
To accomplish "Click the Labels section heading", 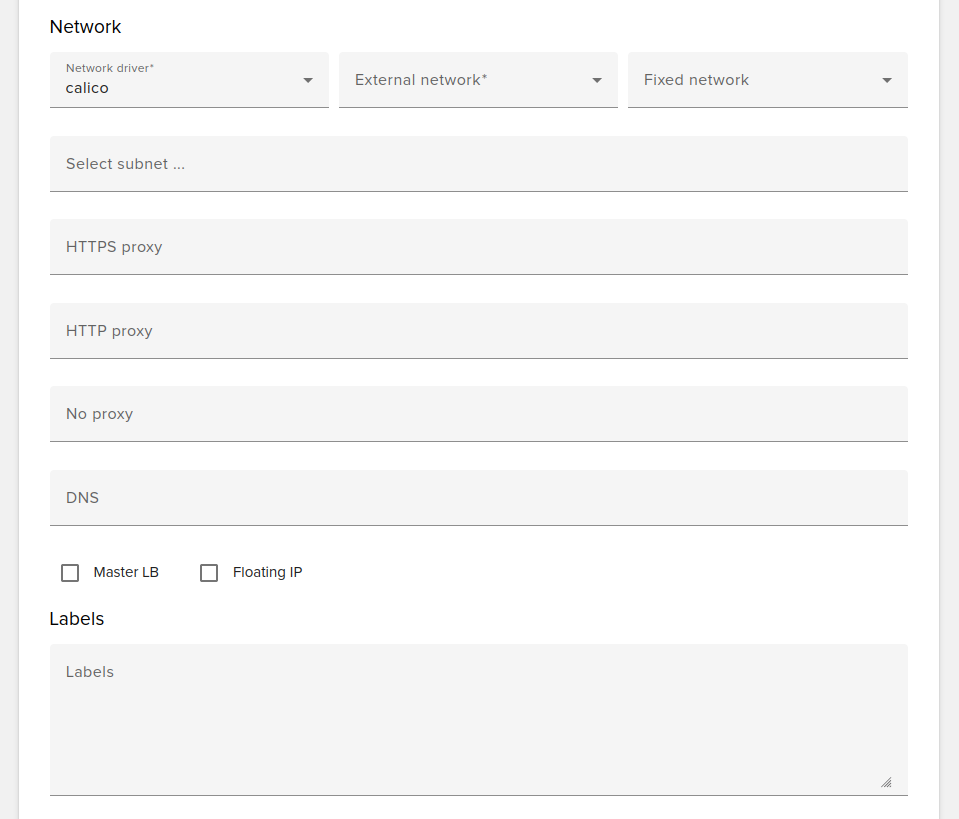I will 76,618.
